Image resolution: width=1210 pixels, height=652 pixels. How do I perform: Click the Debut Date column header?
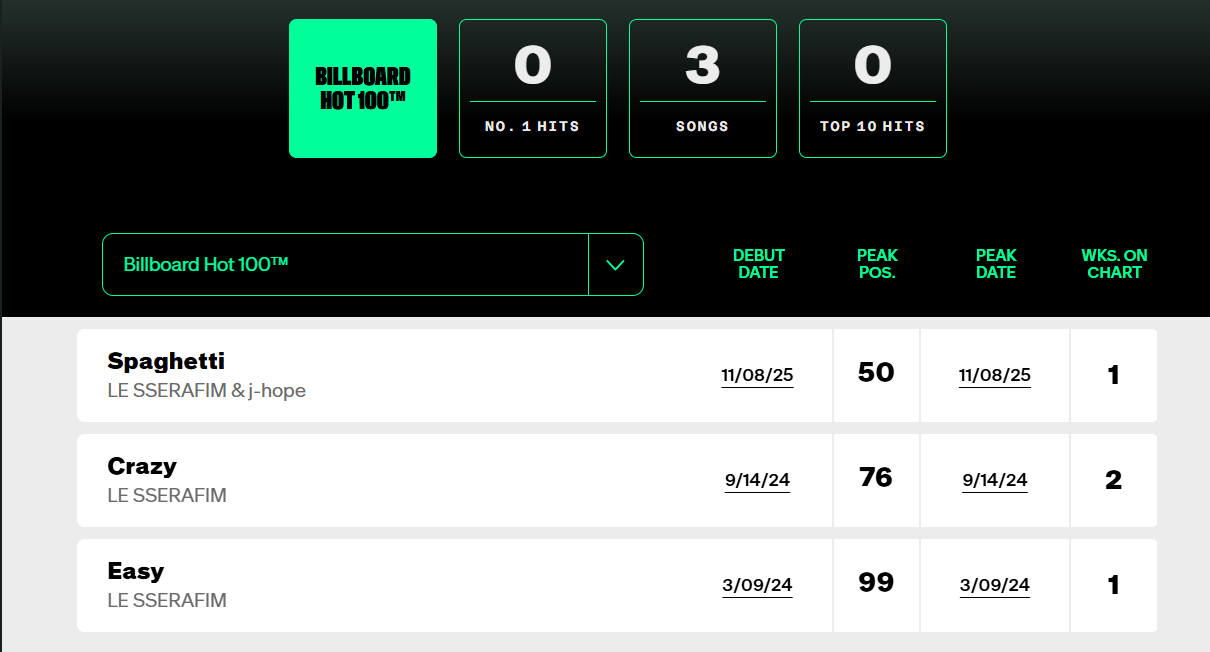pyautogui.click(x=759, y=264)
